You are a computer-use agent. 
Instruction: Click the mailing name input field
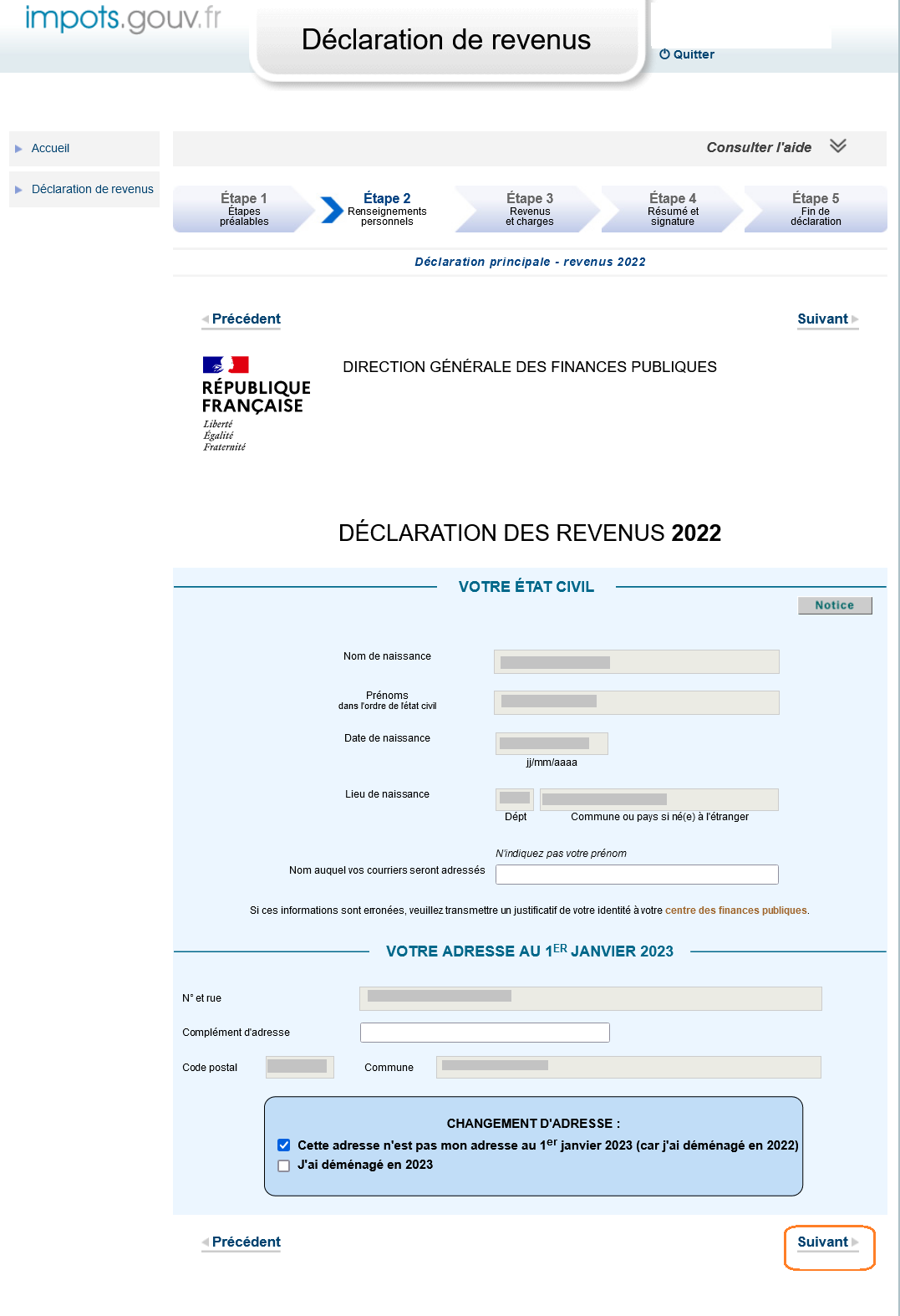coord(636,875)
